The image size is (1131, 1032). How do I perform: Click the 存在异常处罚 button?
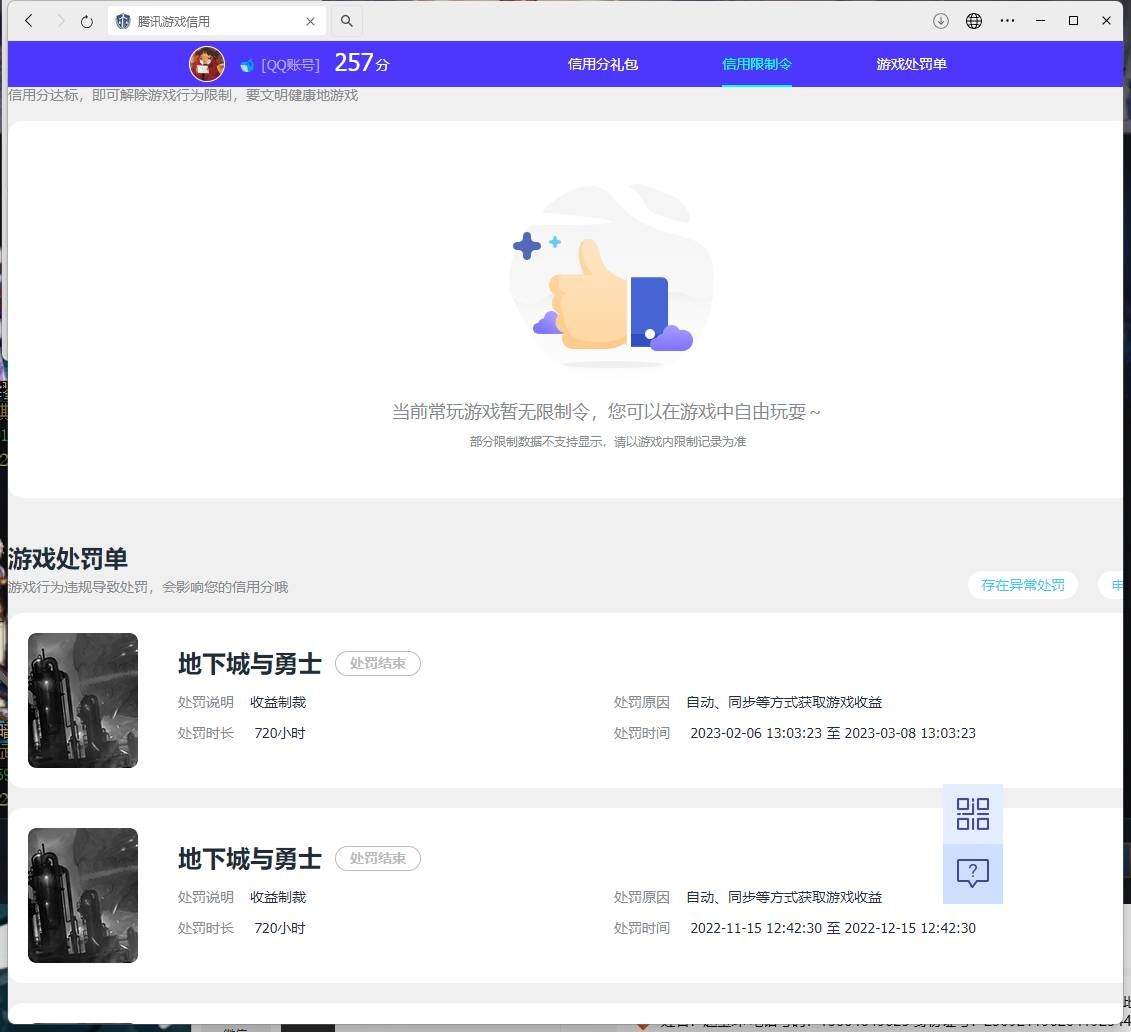point(1023,585)
